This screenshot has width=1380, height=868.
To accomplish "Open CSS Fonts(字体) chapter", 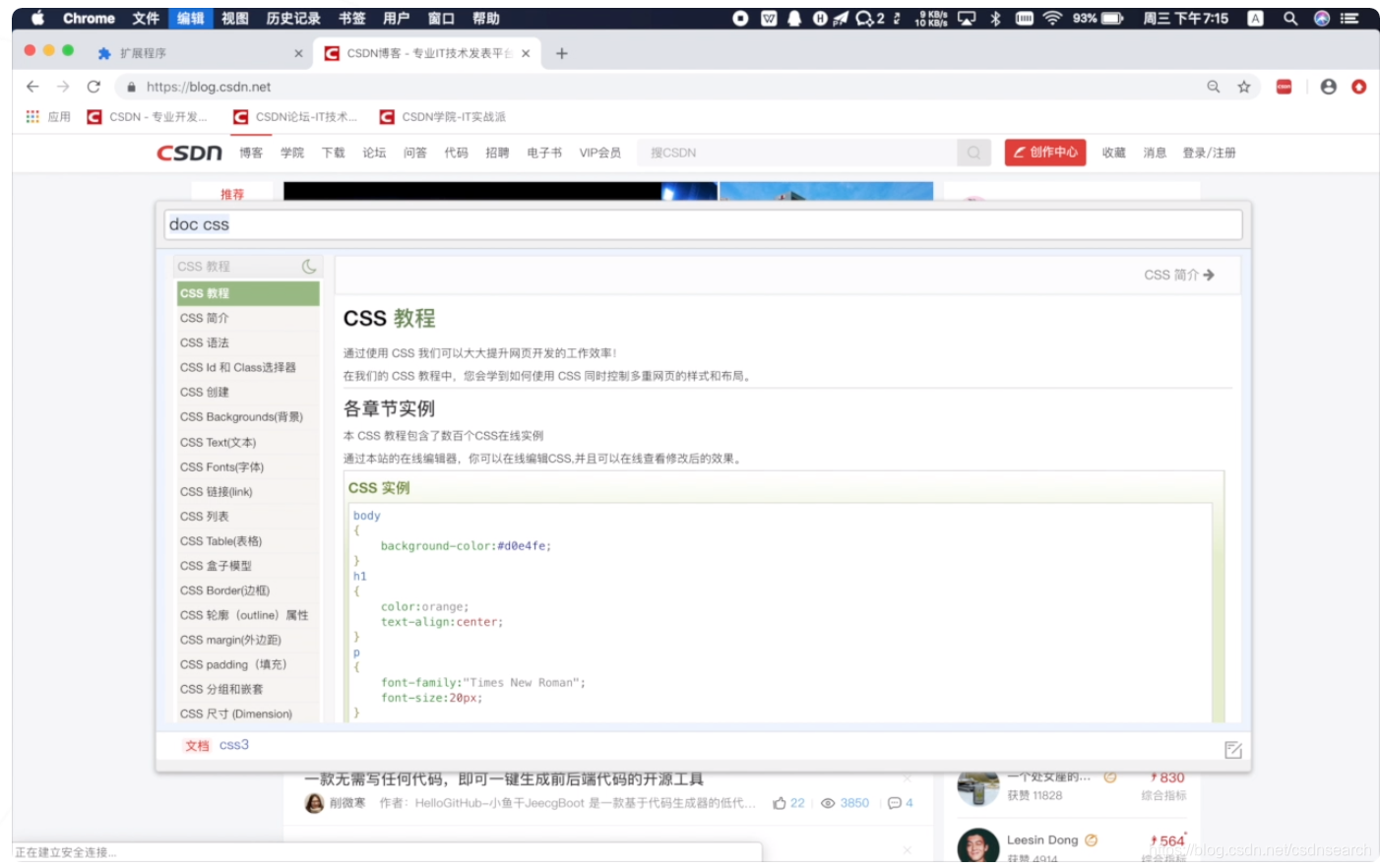I will (x=248, y=467).
